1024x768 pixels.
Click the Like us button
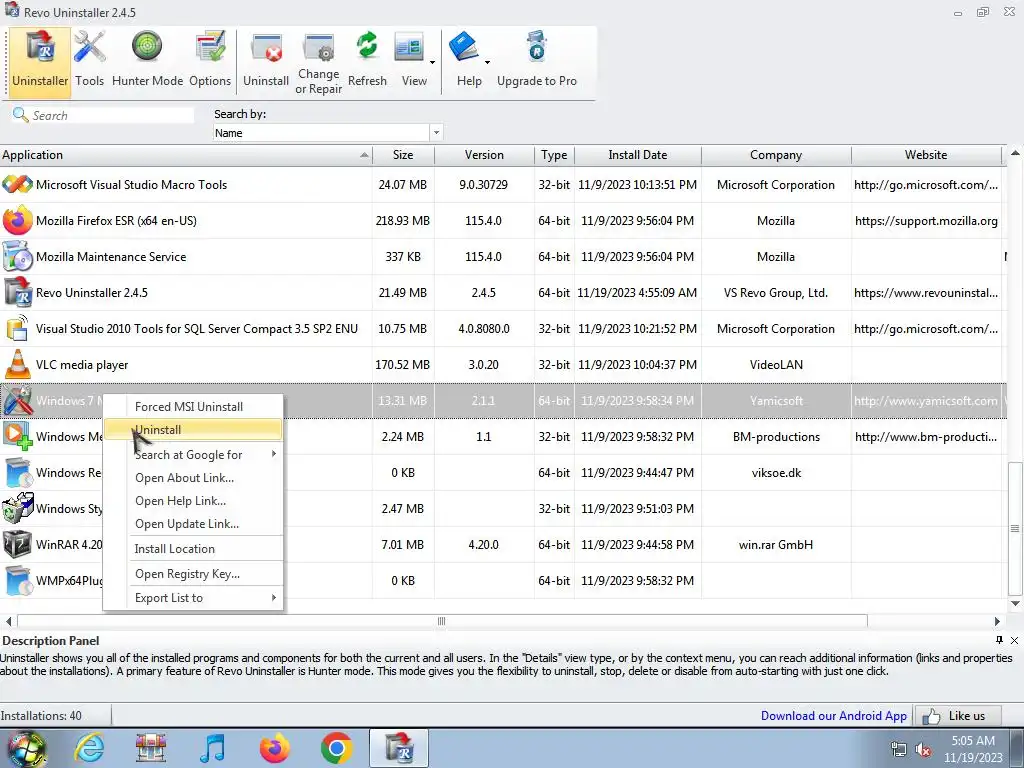click(x=956, y=716)
